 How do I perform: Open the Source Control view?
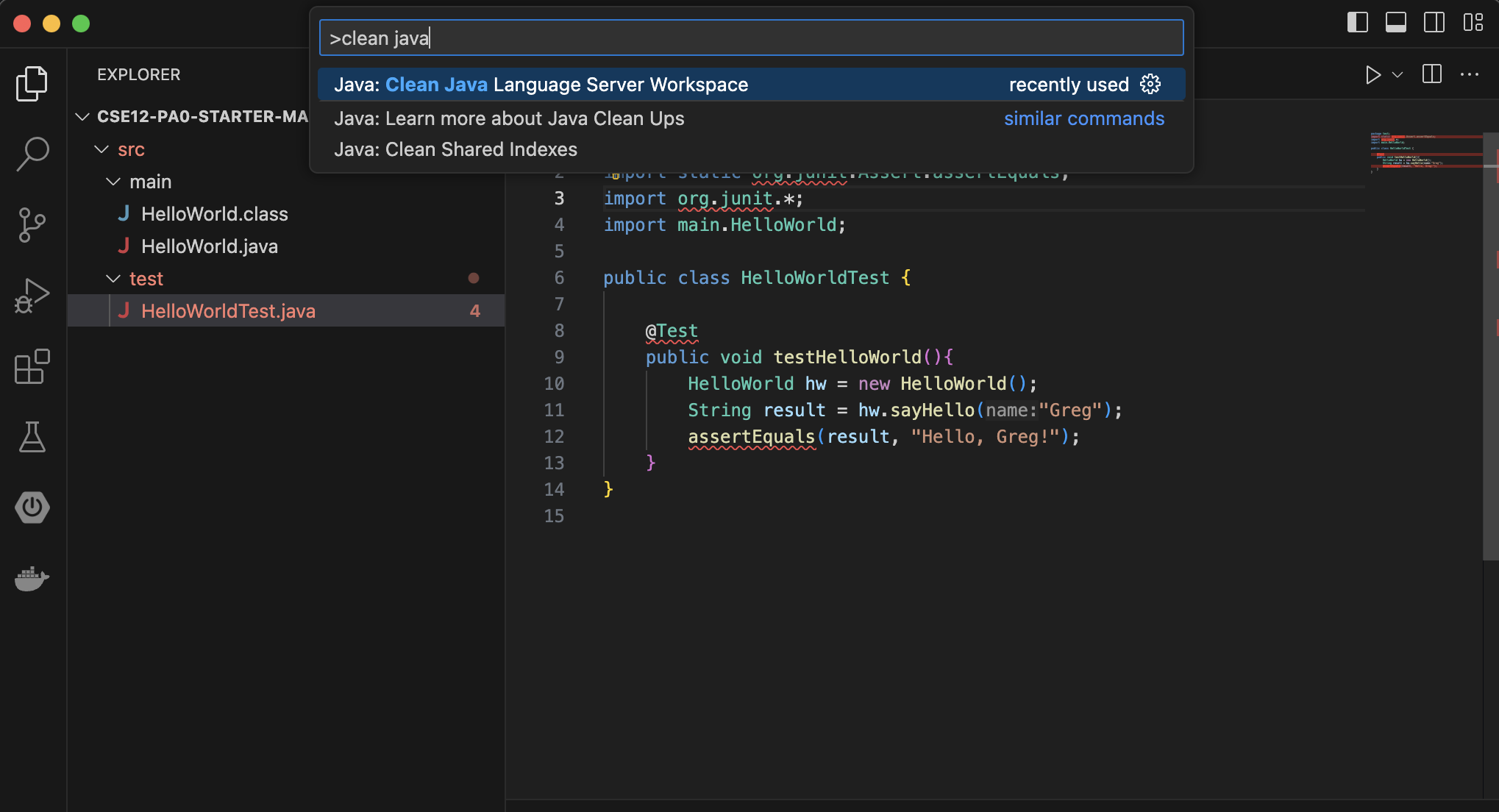(32, 224)
